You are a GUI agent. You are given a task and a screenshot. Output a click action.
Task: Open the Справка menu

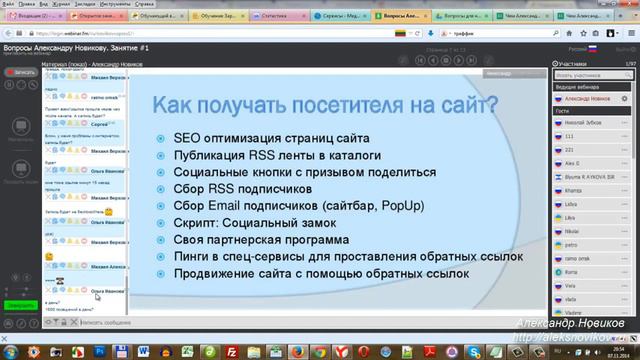[x=144, y=4]
